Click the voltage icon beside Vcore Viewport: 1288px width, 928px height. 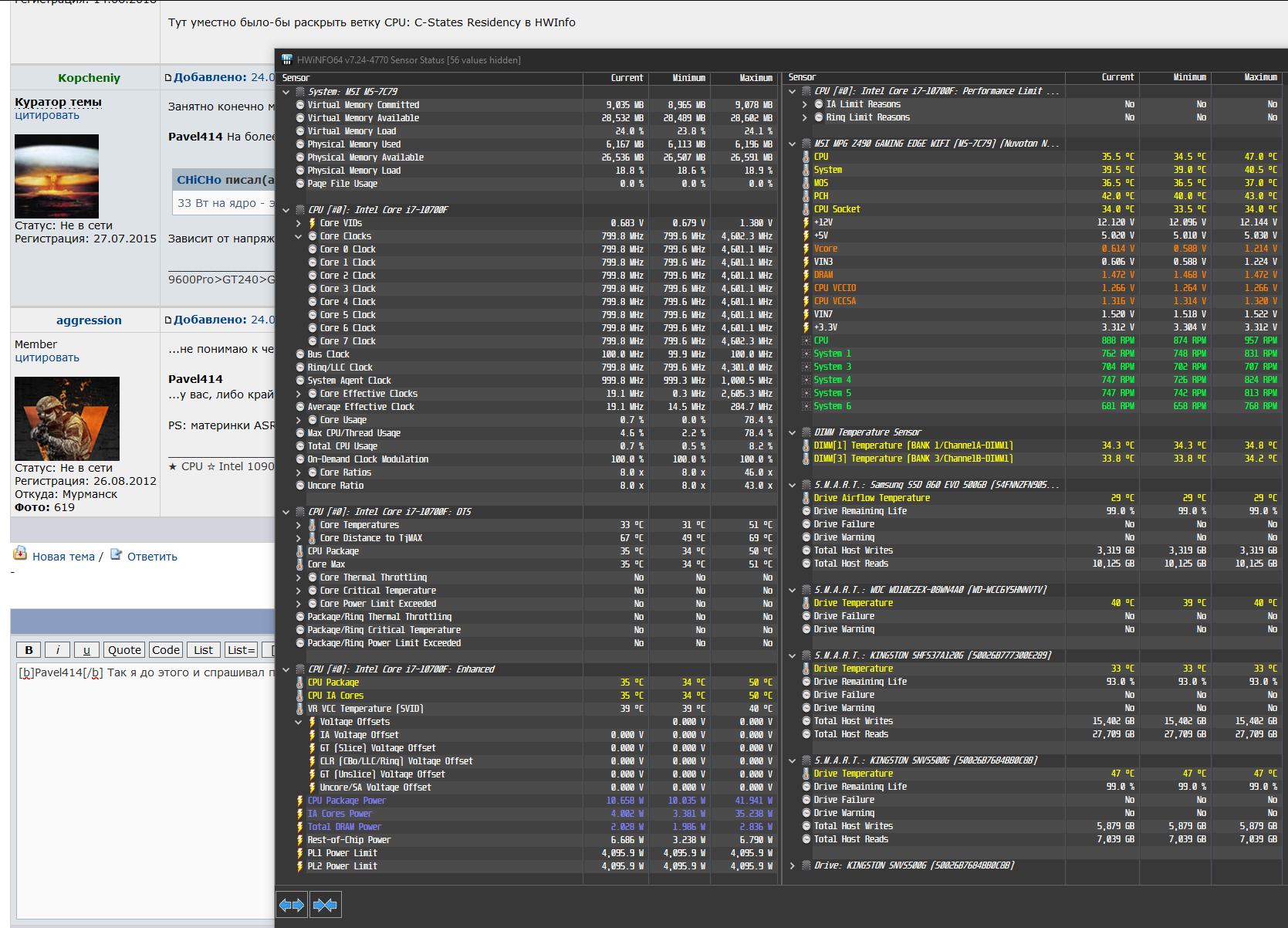(806, 249)
